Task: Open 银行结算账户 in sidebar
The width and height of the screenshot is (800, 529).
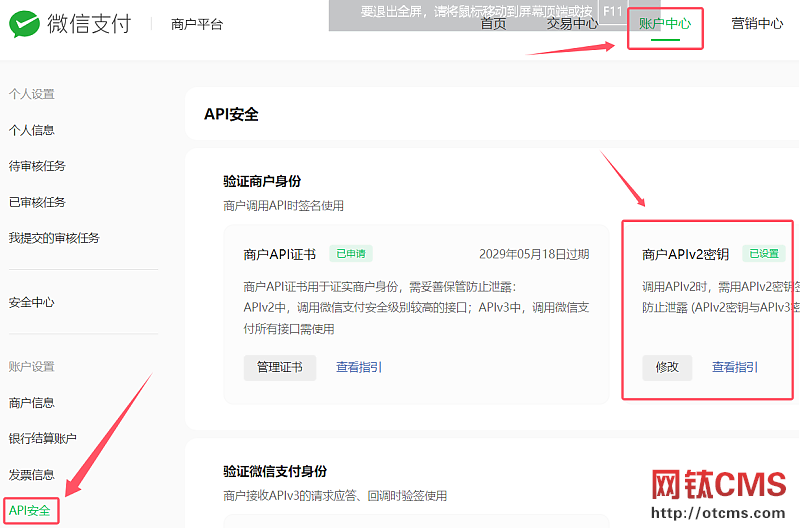Action: [x=43, y=438]
